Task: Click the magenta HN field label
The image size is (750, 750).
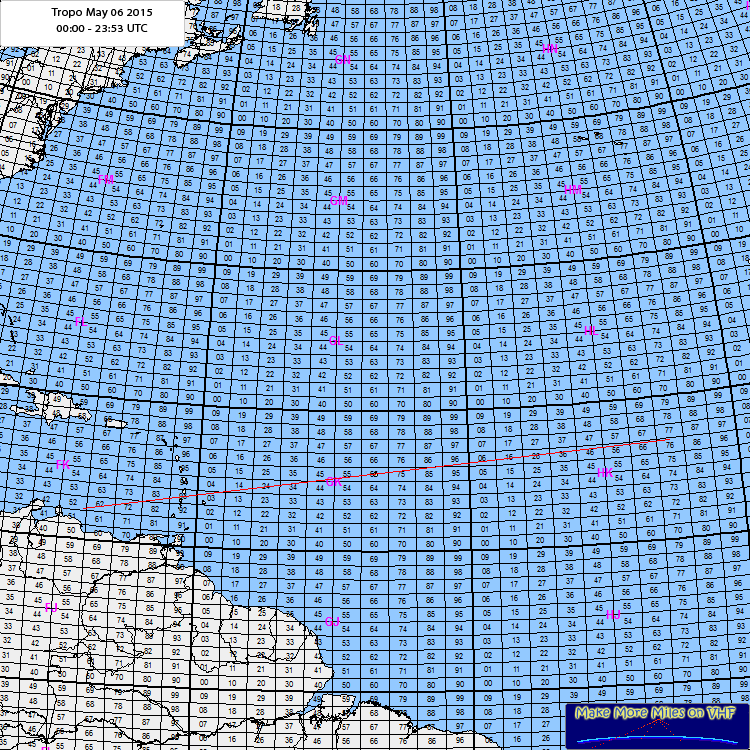Action: (550, 48)
